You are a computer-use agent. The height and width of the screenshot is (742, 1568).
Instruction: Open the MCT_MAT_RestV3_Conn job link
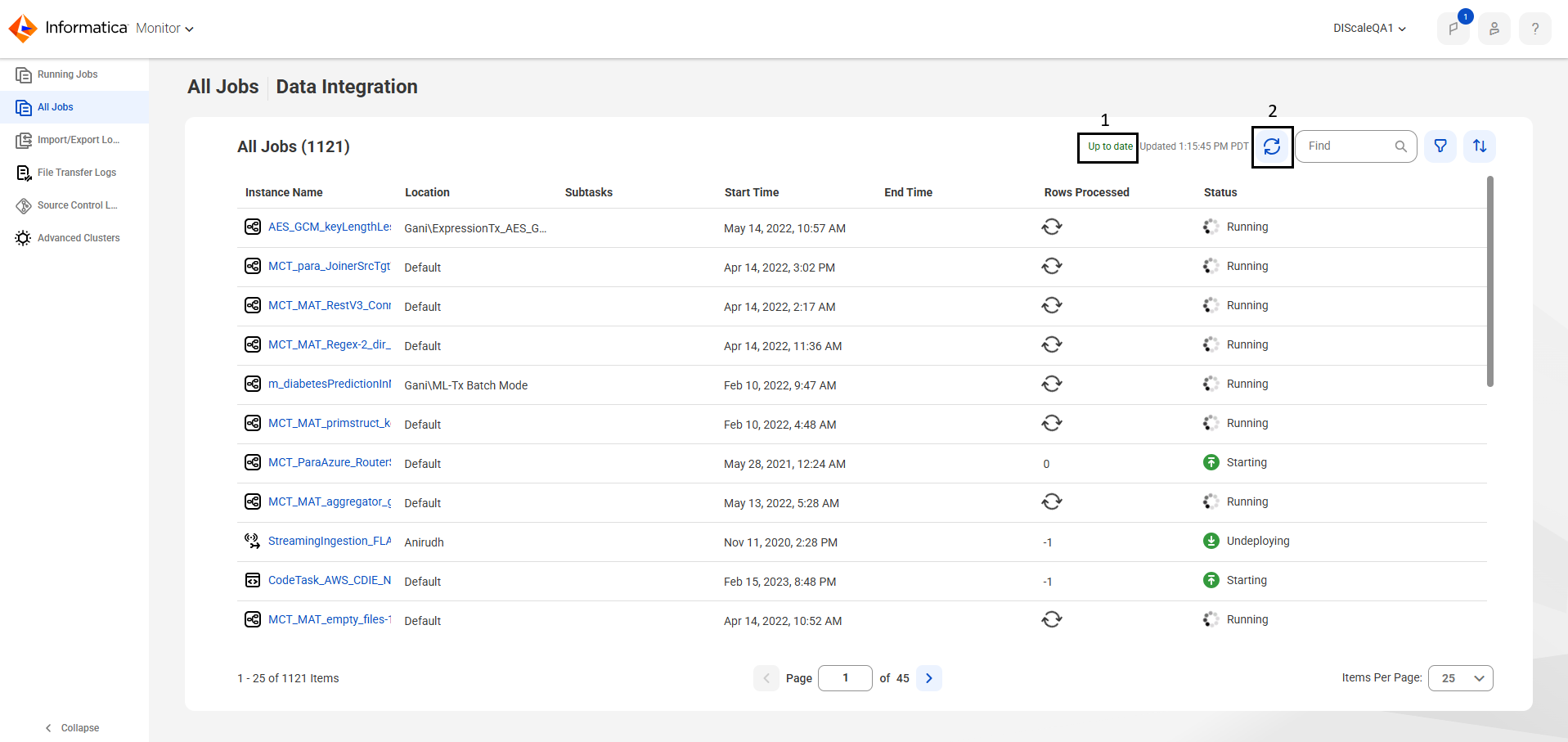(330, 305)
